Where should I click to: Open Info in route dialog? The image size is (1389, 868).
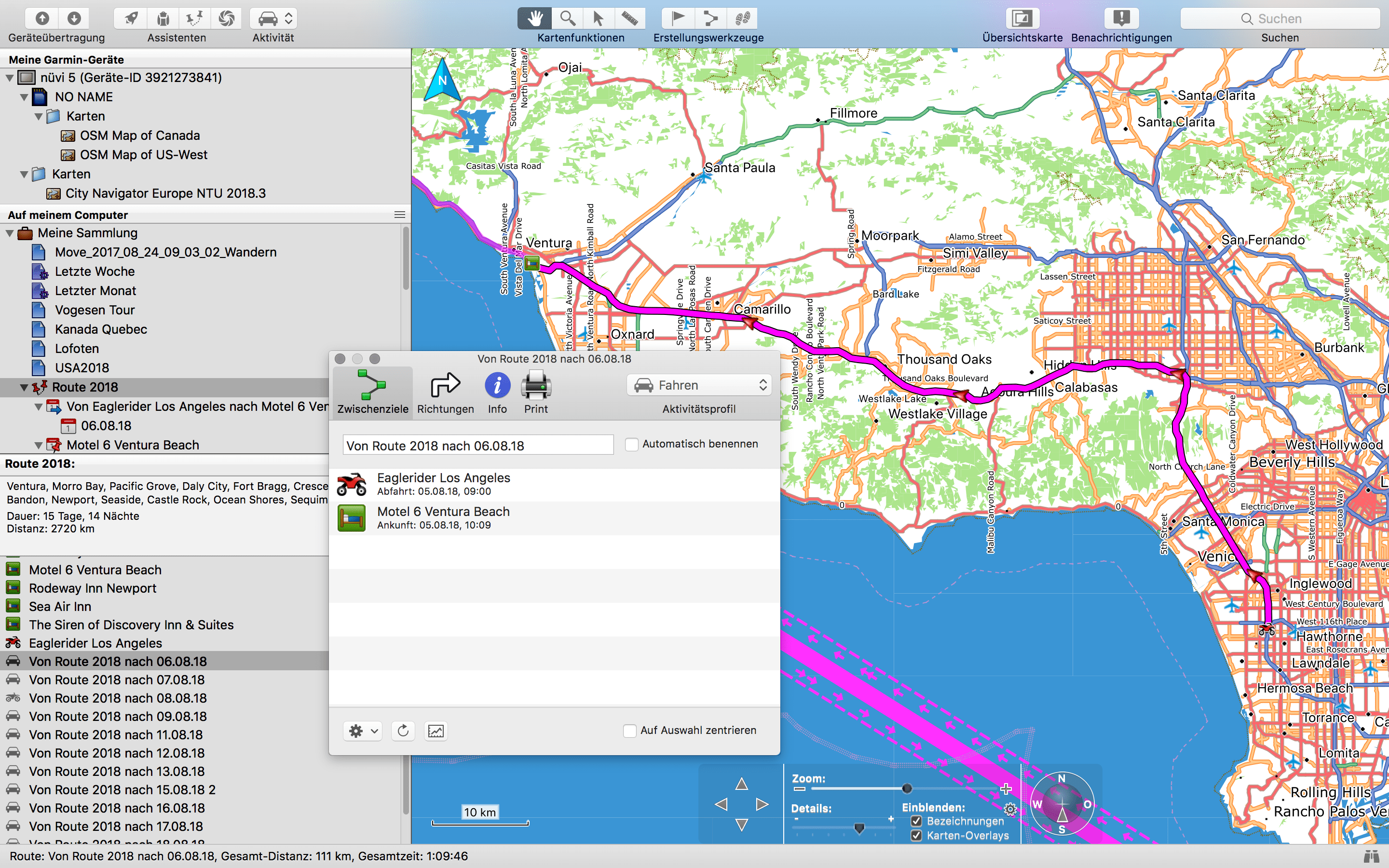(497, 393)
